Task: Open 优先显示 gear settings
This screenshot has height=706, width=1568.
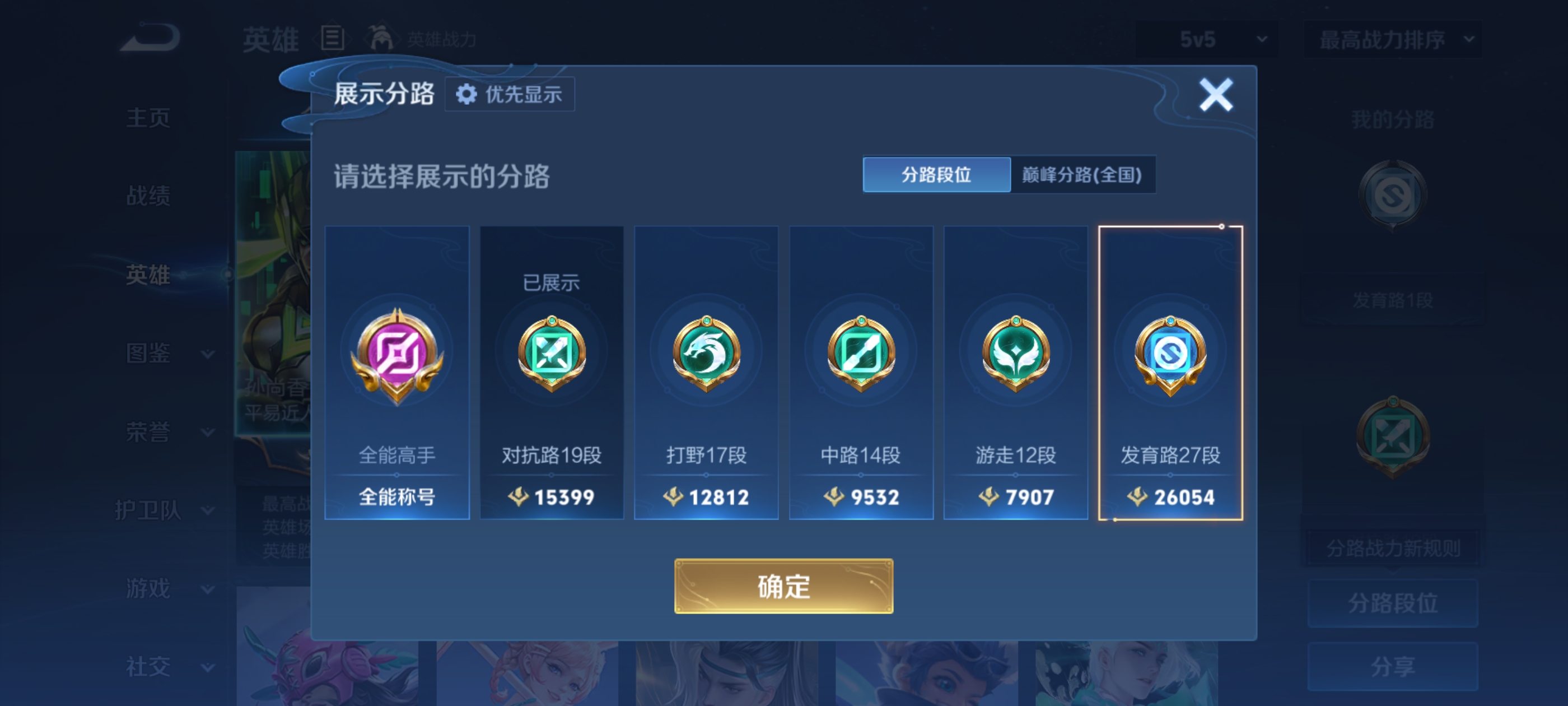Action: (510, 95)
